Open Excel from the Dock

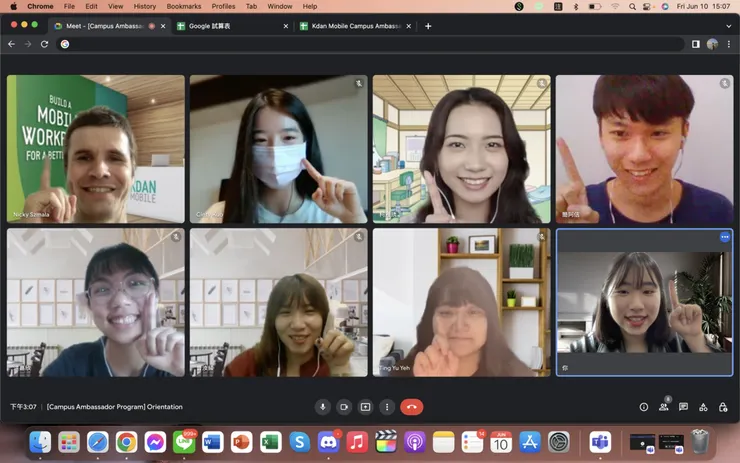coord(270,442)
